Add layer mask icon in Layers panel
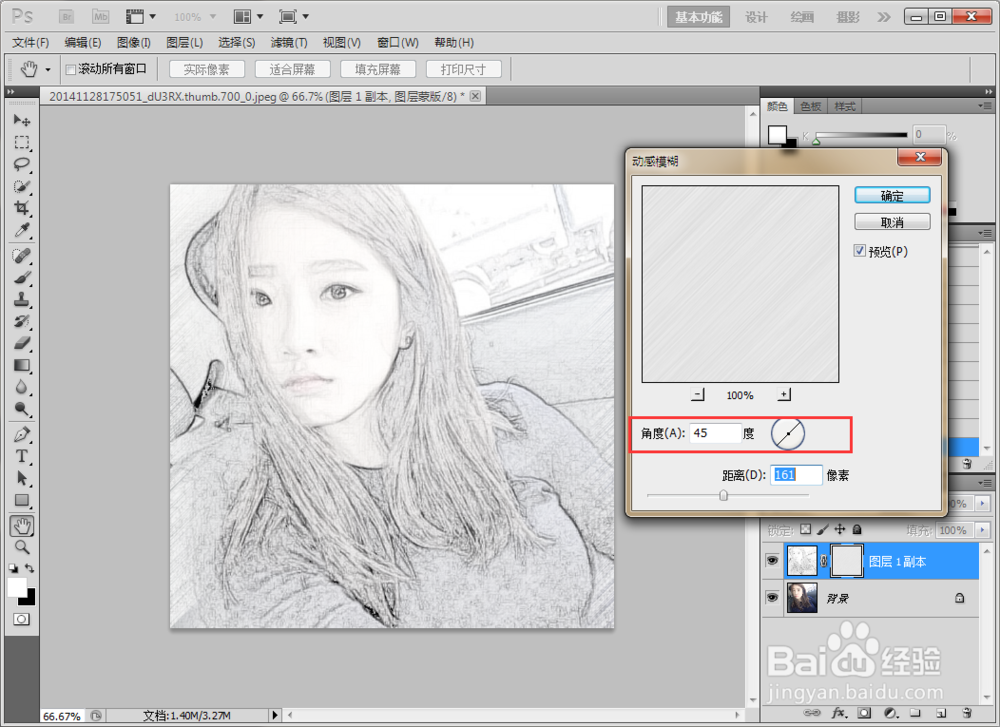Screen dimensions: 1000x727 tap(864, 713)
